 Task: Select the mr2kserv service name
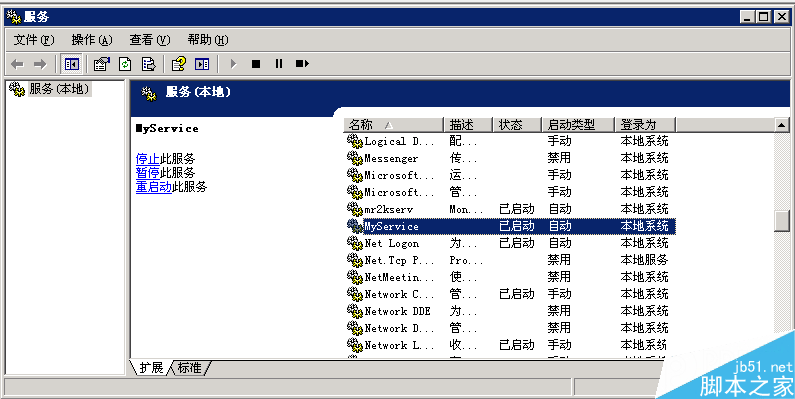pos(389,209)
